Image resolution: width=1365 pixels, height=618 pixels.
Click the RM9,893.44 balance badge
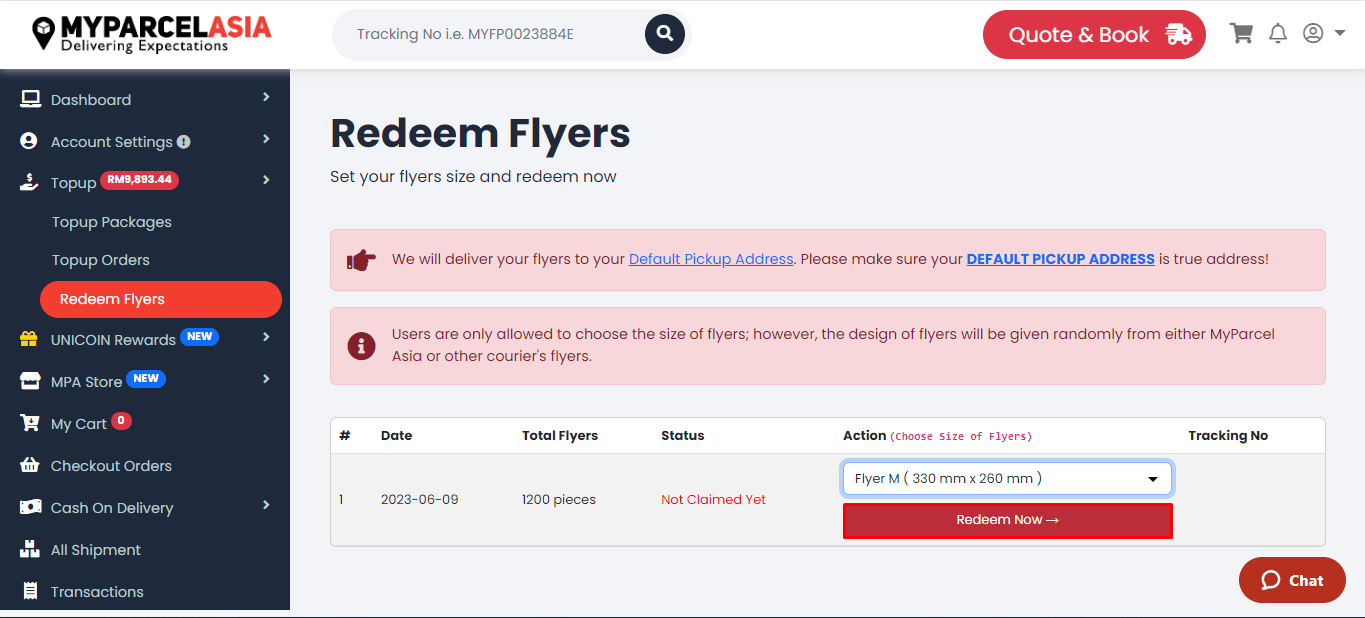pos(140,181)
